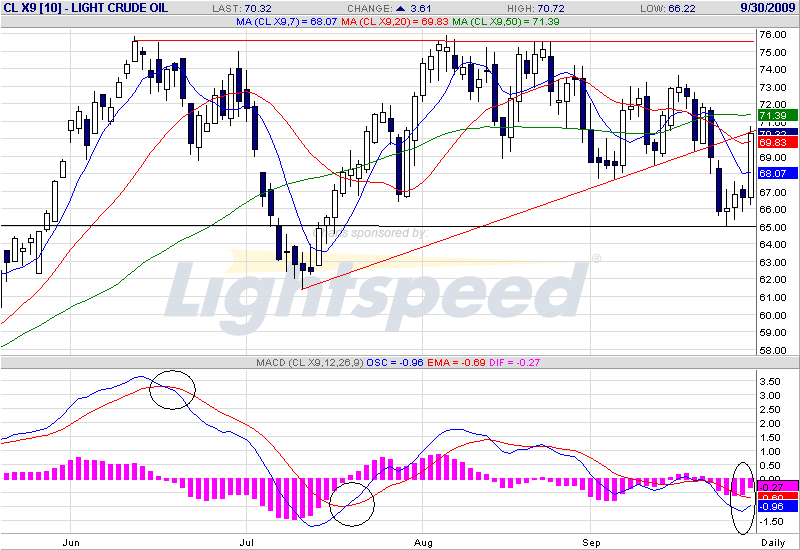Click the 'OSC = -0.96' MACD readout
The width and height of the screenshot is (800, 550).
click(x=395, y=363)
